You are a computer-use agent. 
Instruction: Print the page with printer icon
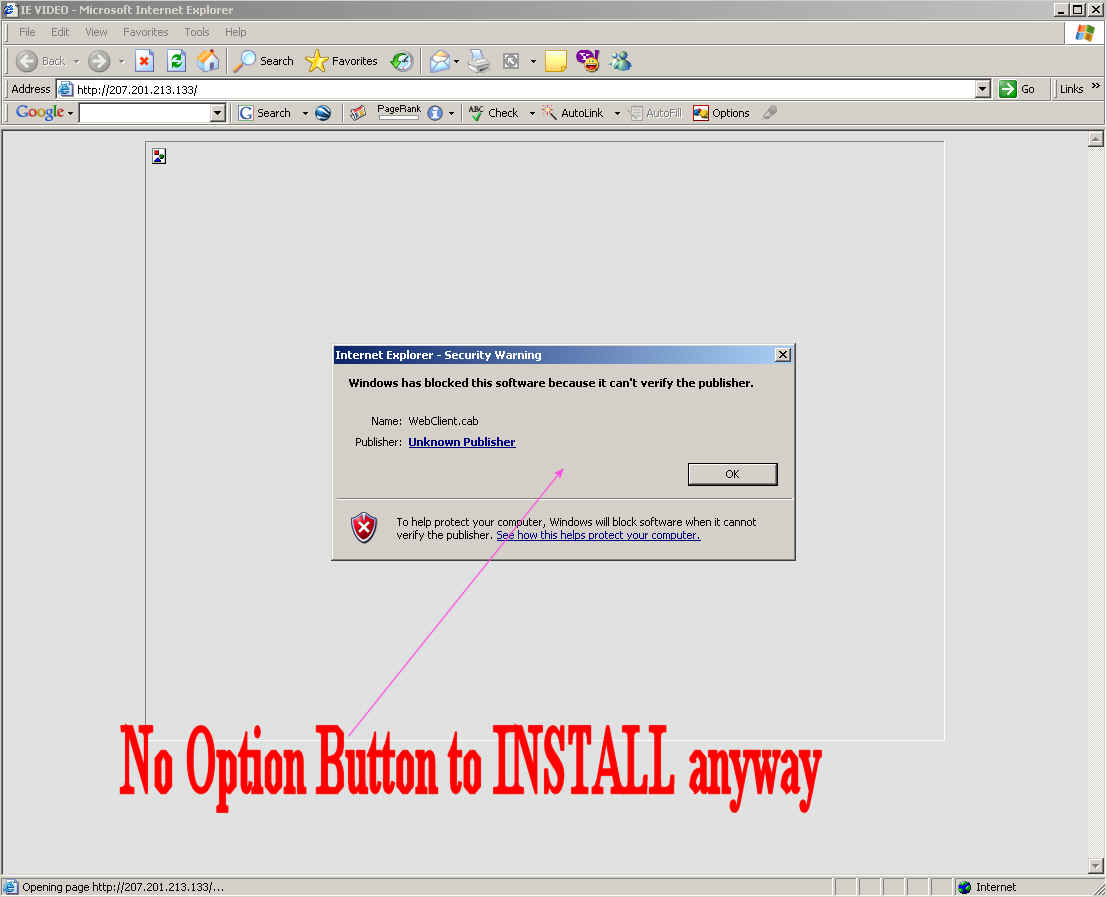[x=479, y=61]
